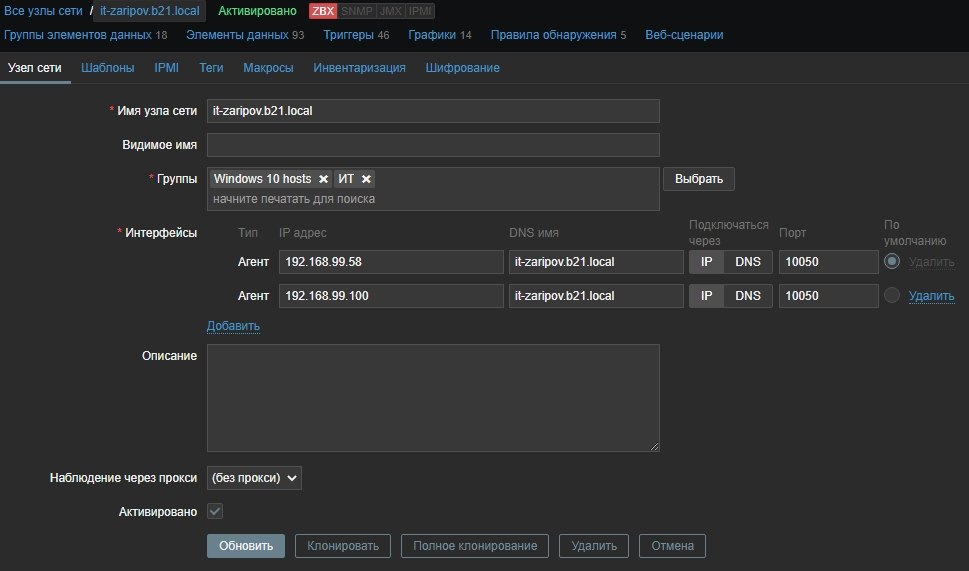Viewport: 969px width, 571px height.
Task: Grab the description textarea resize handle
Action: pos(654,447)
